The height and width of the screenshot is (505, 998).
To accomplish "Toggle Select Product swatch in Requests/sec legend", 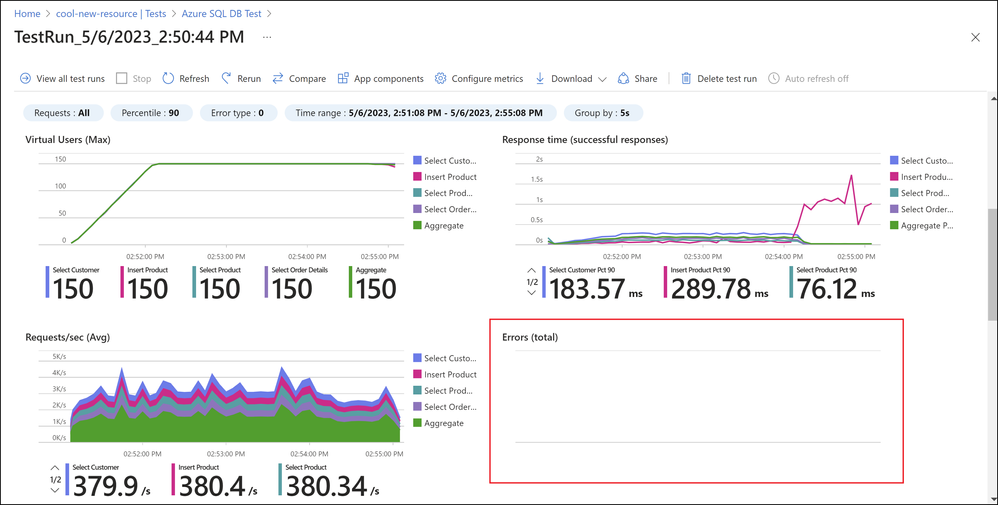I will pyautogui.click(x=418, y=390).
